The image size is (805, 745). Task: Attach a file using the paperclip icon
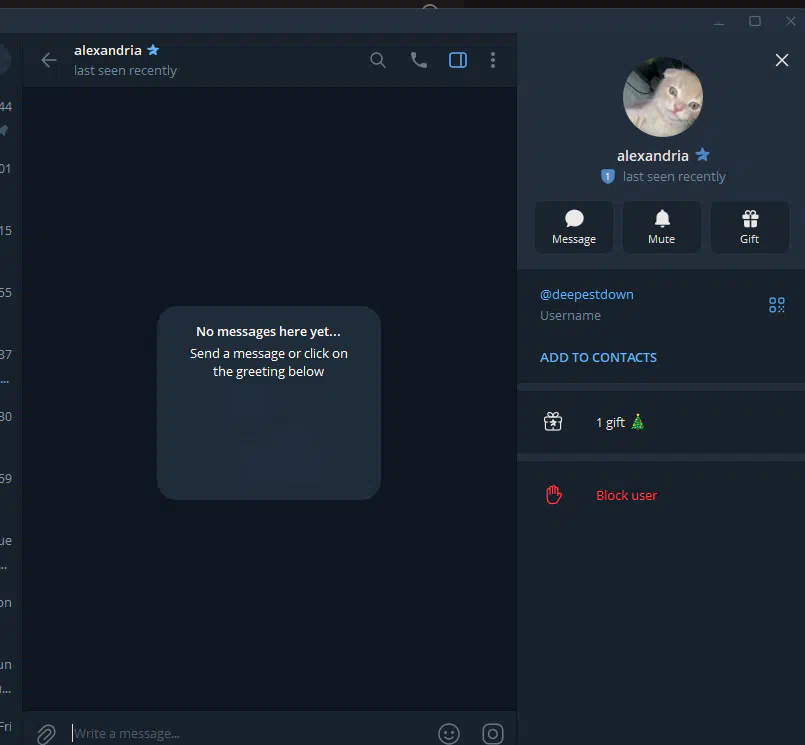click(x=46, y=734)
